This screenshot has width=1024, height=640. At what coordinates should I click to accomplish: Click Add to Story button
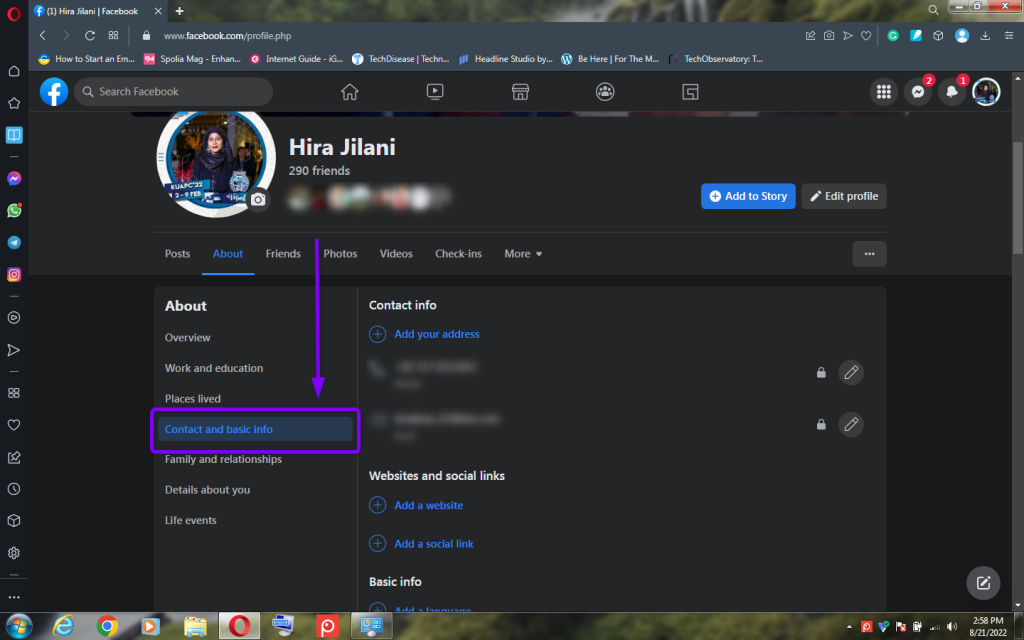coord(748,196)
